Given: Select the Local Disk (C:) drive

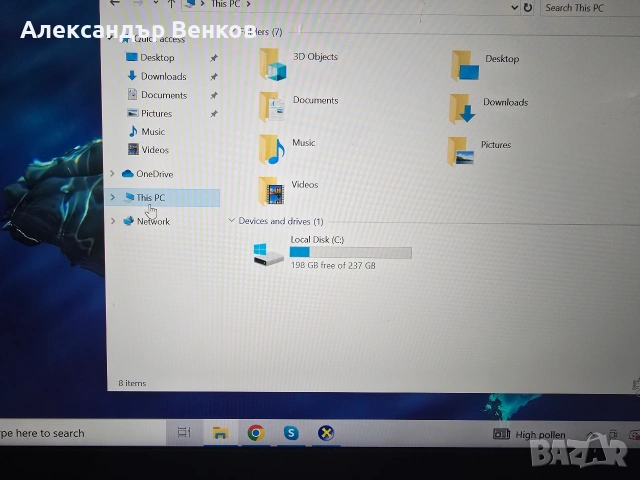Looking at the screenshot, I should click(269, 254).
